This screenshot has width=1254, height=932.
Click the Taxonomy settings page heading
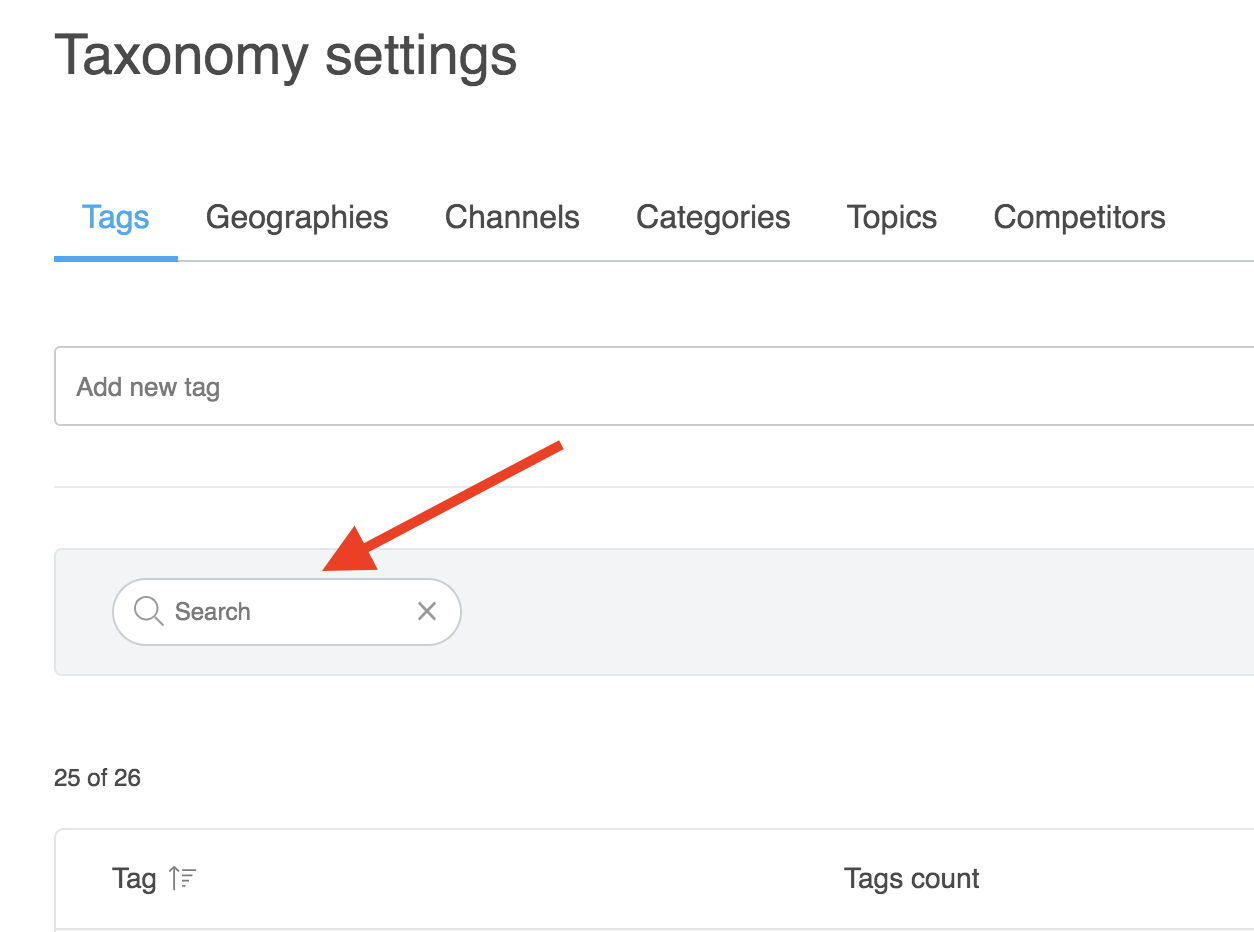285,56
